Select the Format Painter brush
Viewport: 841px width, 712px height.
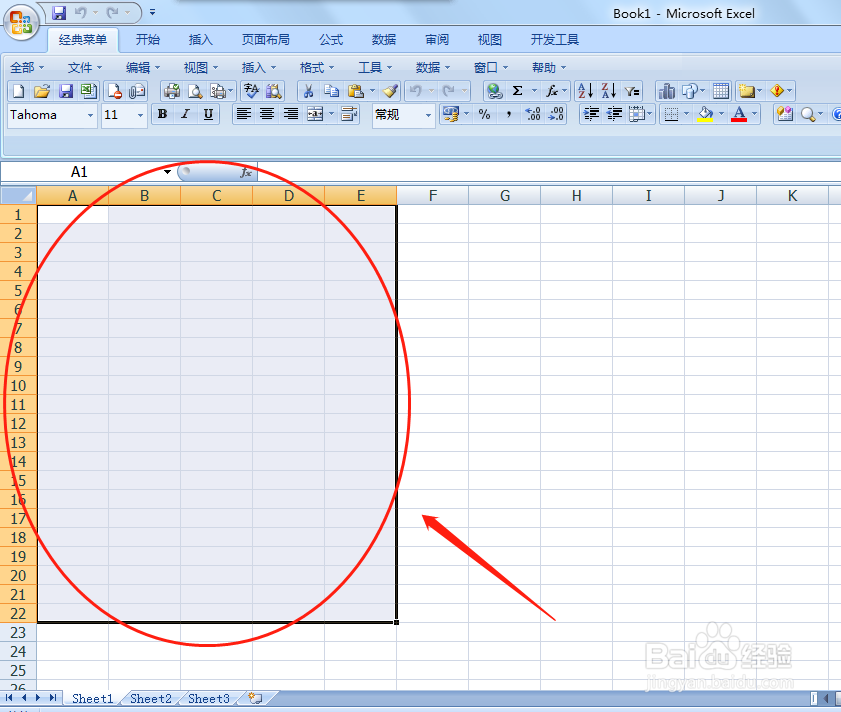click(390, 91)
